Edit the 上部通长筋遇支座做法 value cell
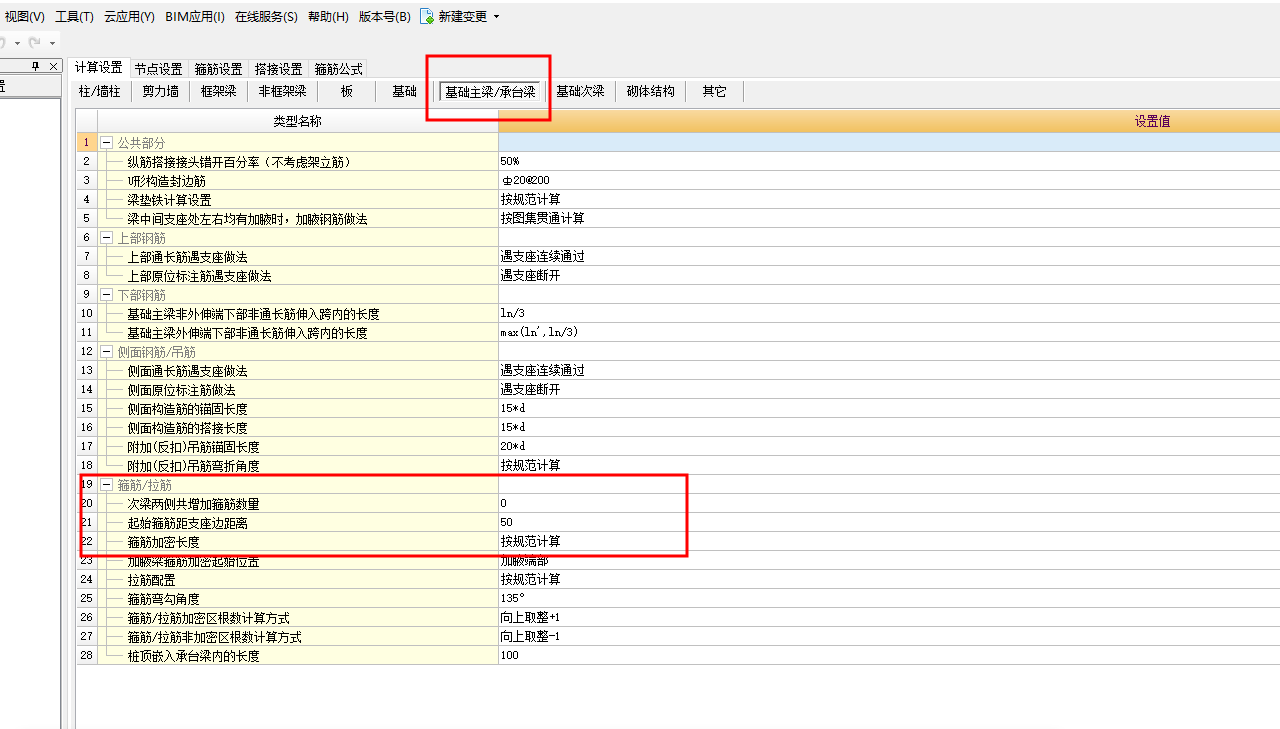1280x729 pixels. (x=889, y=256)
